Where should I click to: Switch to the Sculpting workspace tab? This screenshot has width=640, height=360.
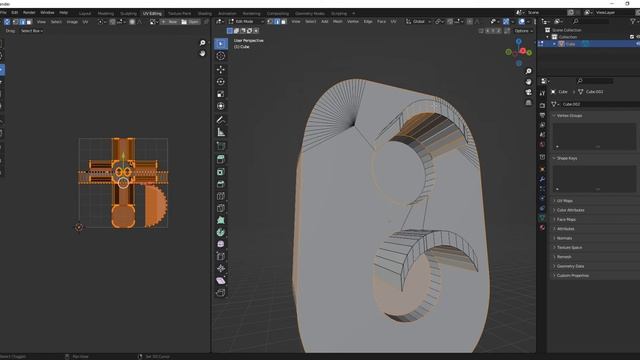pyautogui.click(x=128, y=13)
